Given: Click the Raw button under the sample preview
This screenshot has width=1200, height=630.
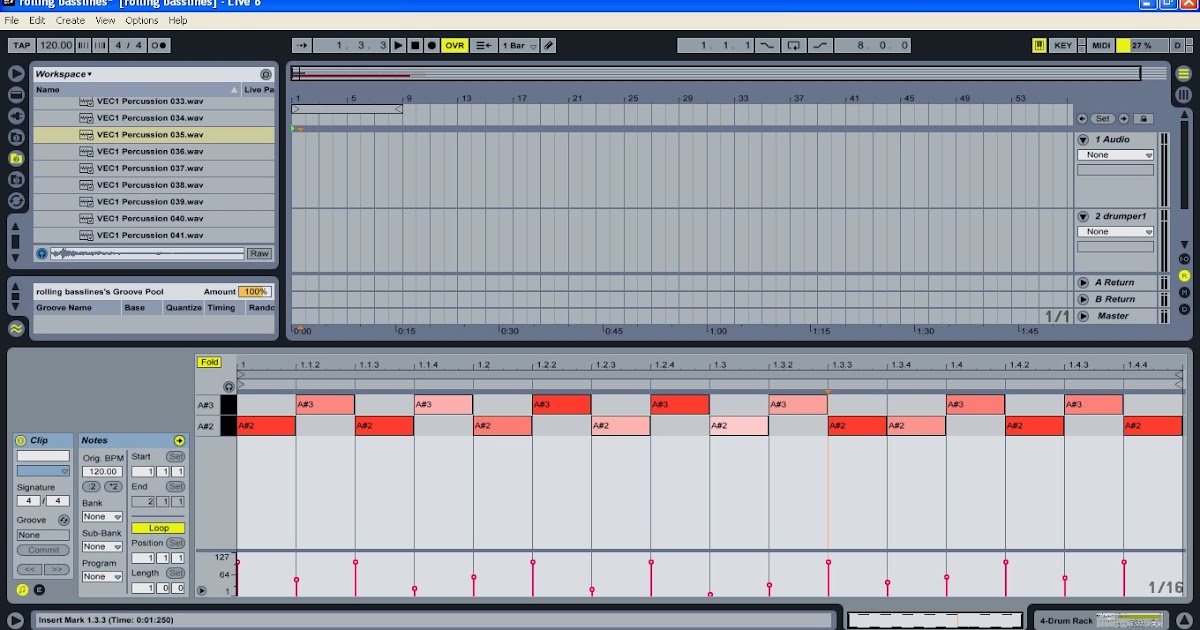Looking at the screenshot, I should 258,252.
